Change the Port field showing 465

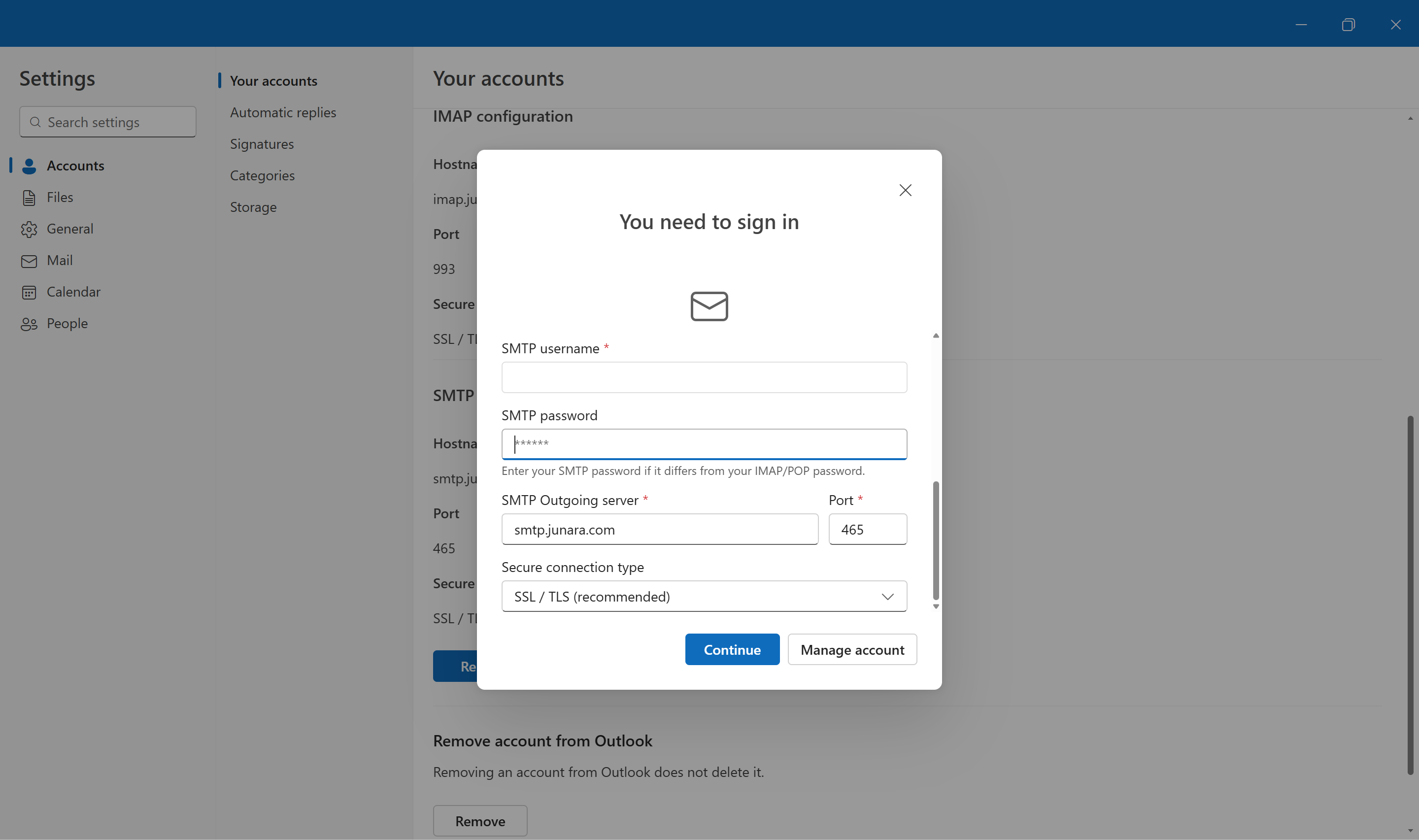coord(868,529)
